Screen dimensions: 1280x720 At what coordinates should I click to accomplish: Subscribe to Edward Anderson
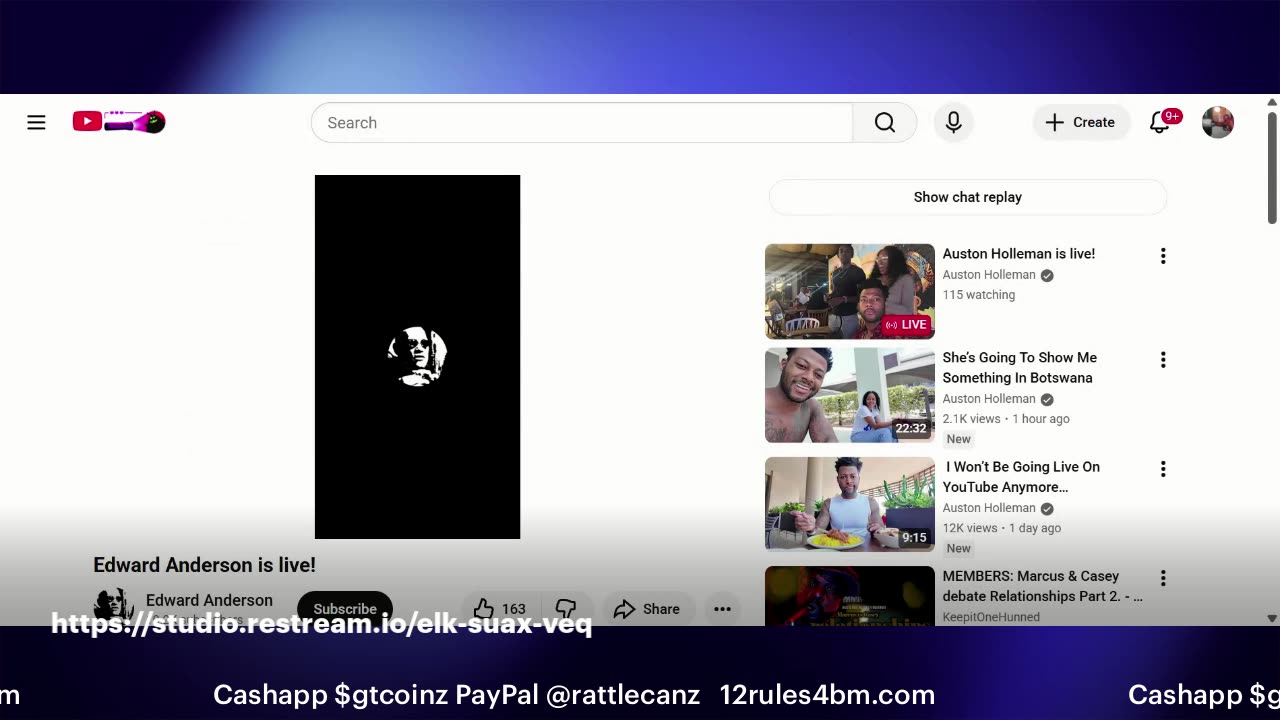point(345,608)
